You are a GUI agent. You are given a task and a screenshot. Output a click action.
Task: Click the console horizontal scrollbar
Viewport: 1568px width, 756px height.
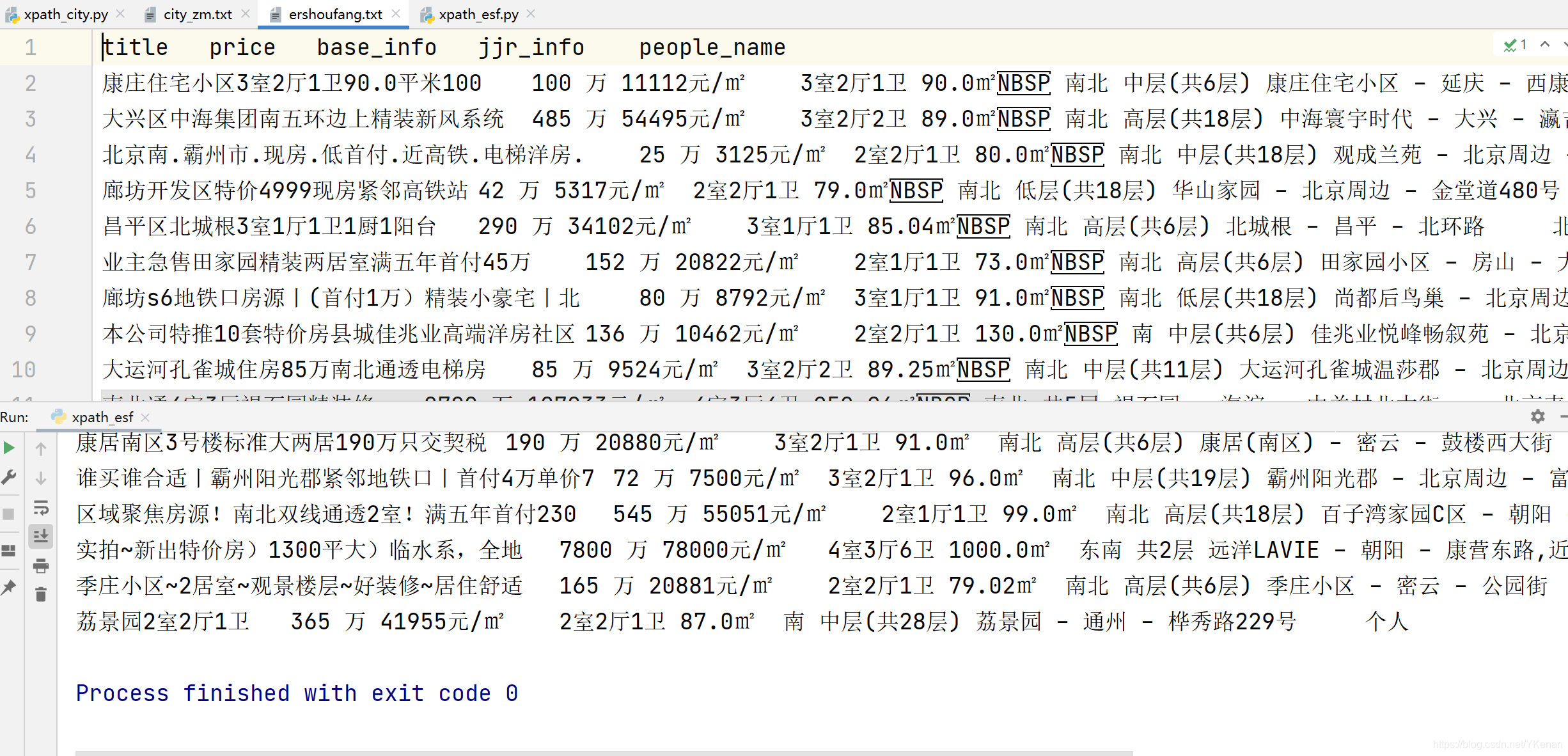click(x=604, y=753)
